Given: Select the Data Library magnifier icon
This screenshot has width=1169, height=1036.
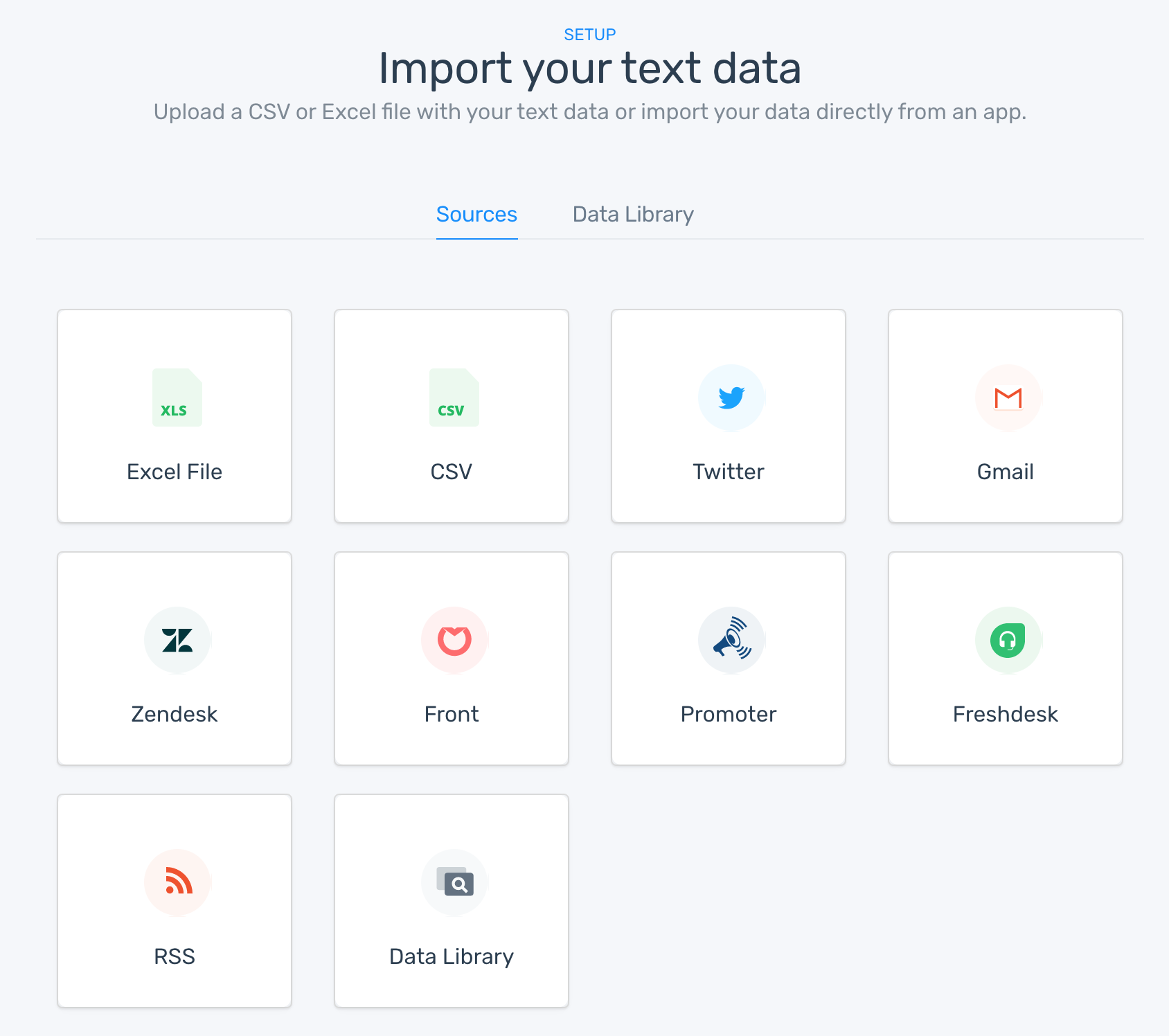Looking at the screenshot, I should coord(454,882).
